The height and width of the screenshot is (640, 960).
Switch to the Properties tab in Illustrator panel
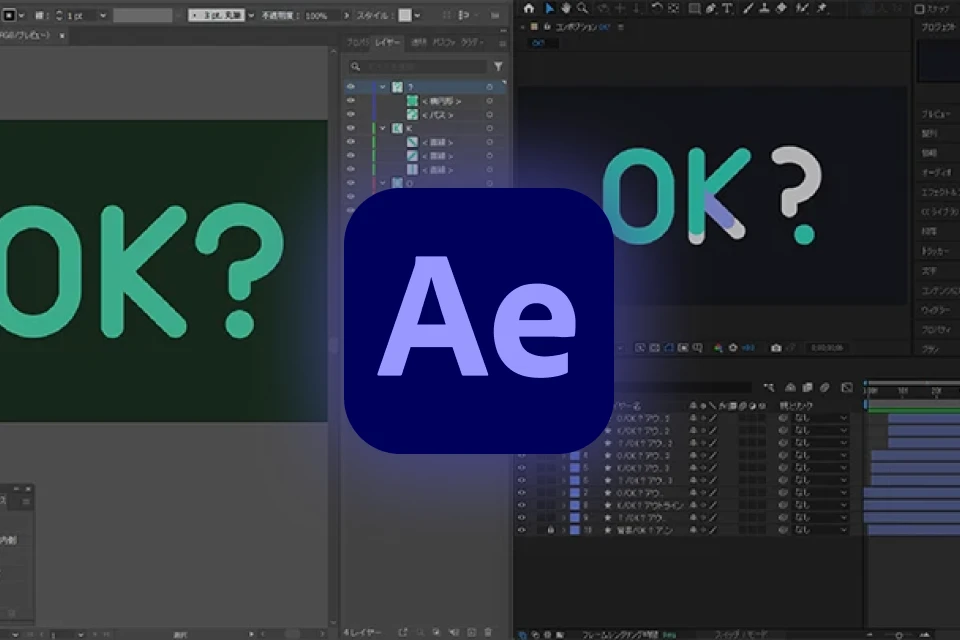pyautogui.click(x=358, y=42)
